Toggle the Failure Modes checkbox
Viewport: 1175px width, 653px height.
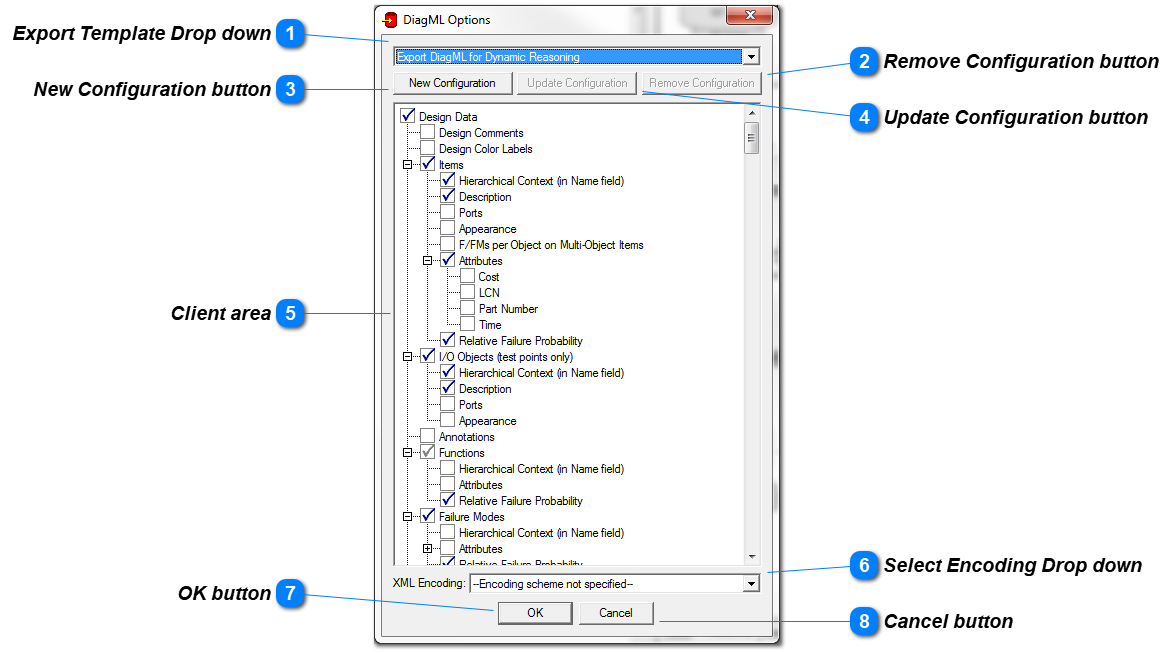(428, 516)
